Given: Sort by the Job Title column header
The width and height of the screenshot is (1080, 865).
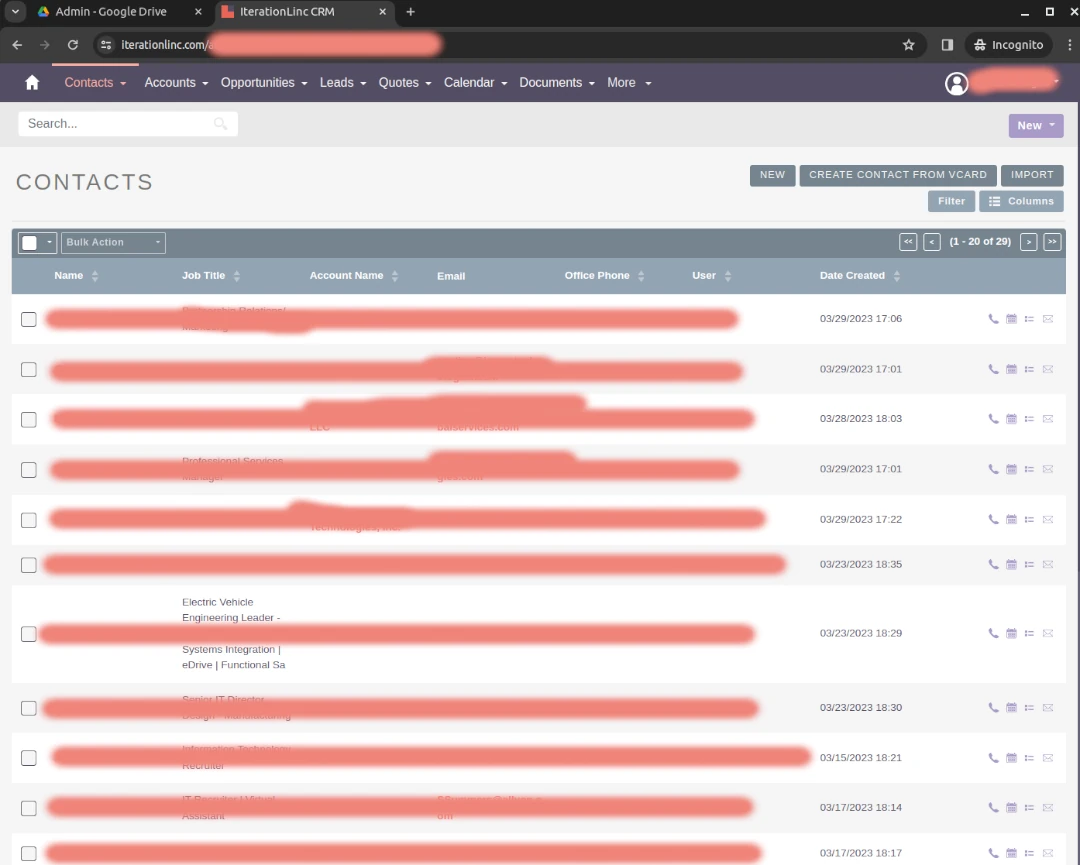Looking at the screenshot, I should [x=203, y=275].
